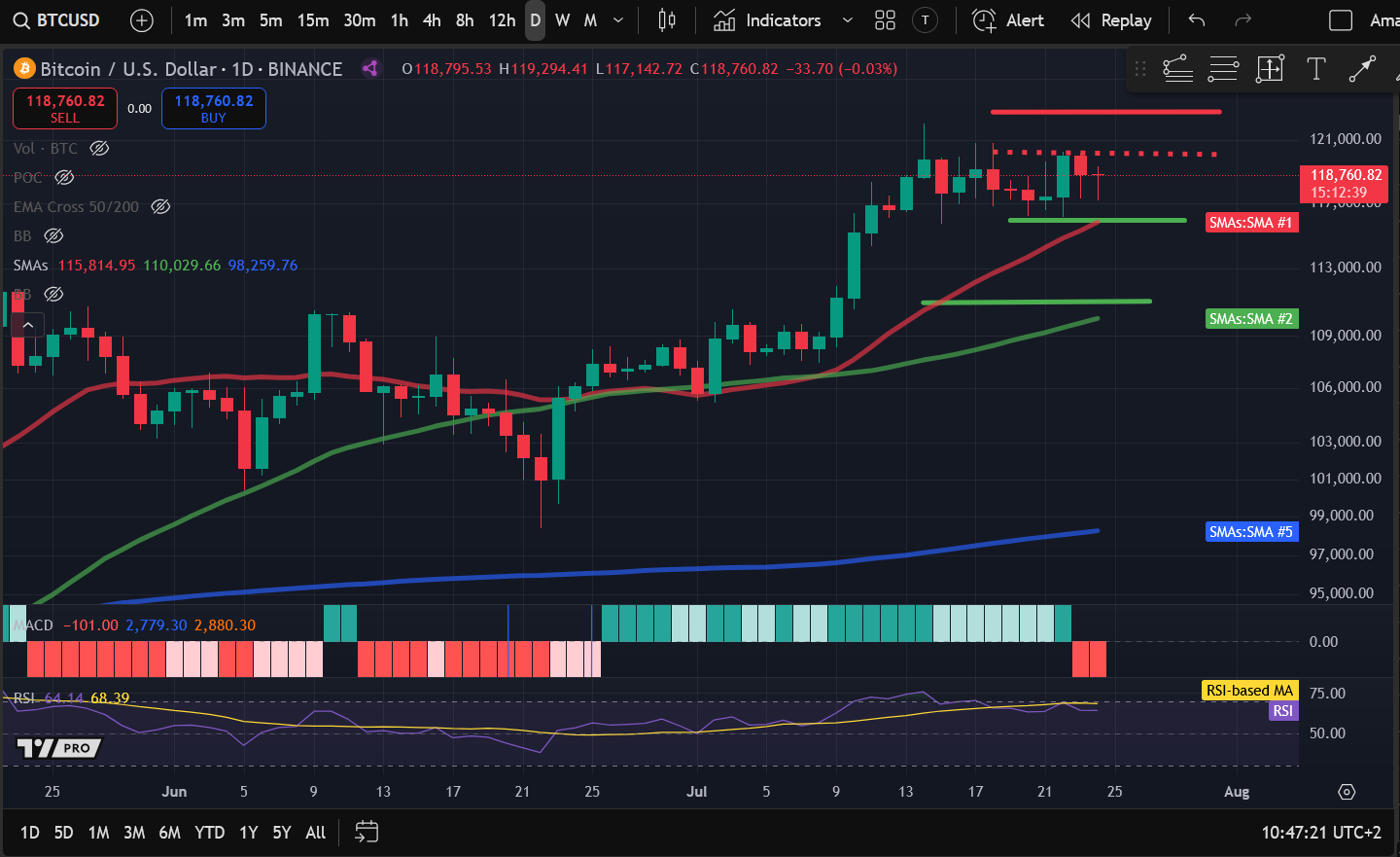
Task: Select the weekly W interval
Action: (x=563, y=20)
